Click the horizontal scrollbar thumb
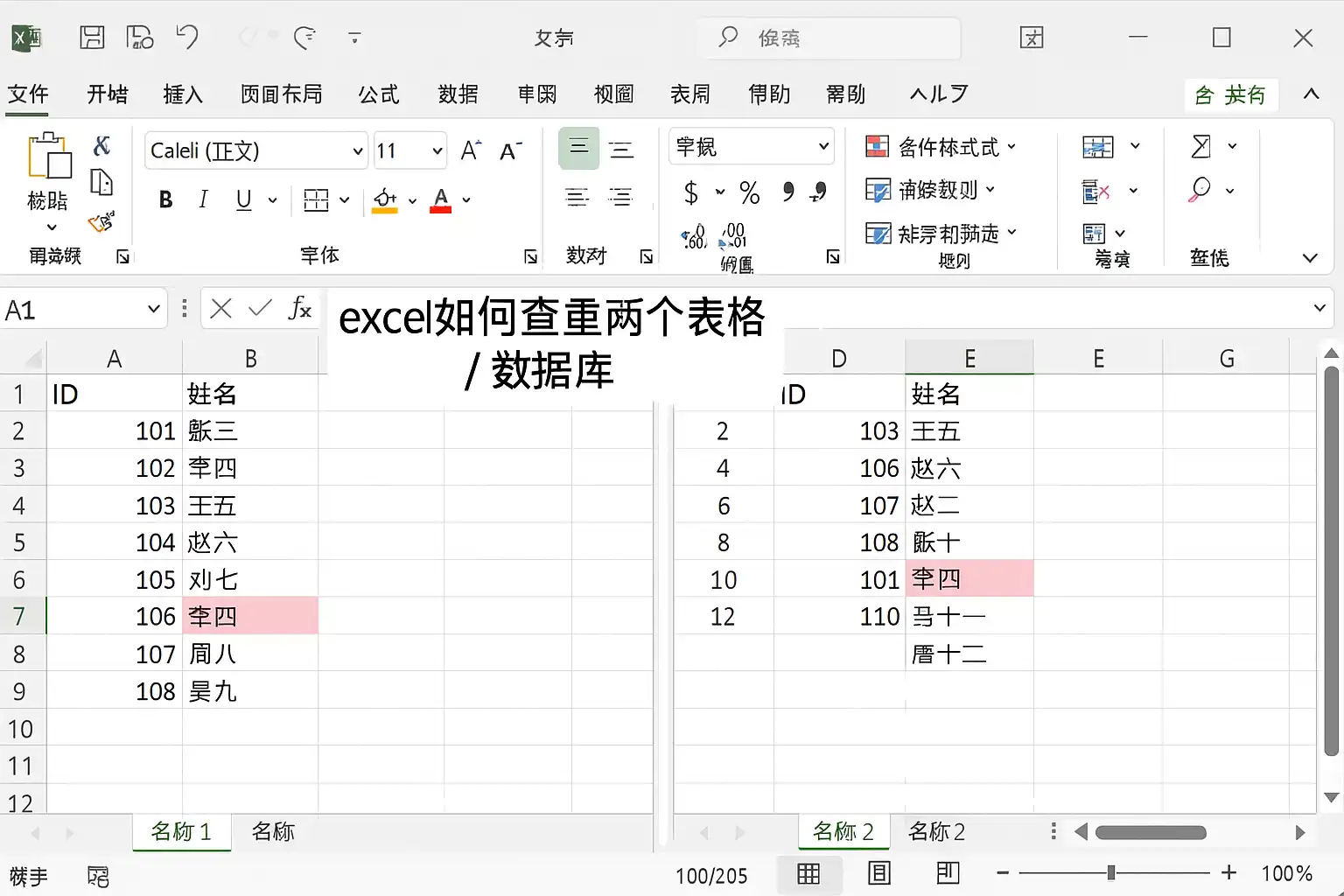This screenshot has height=896, width=1344. tap(1151, 832)
